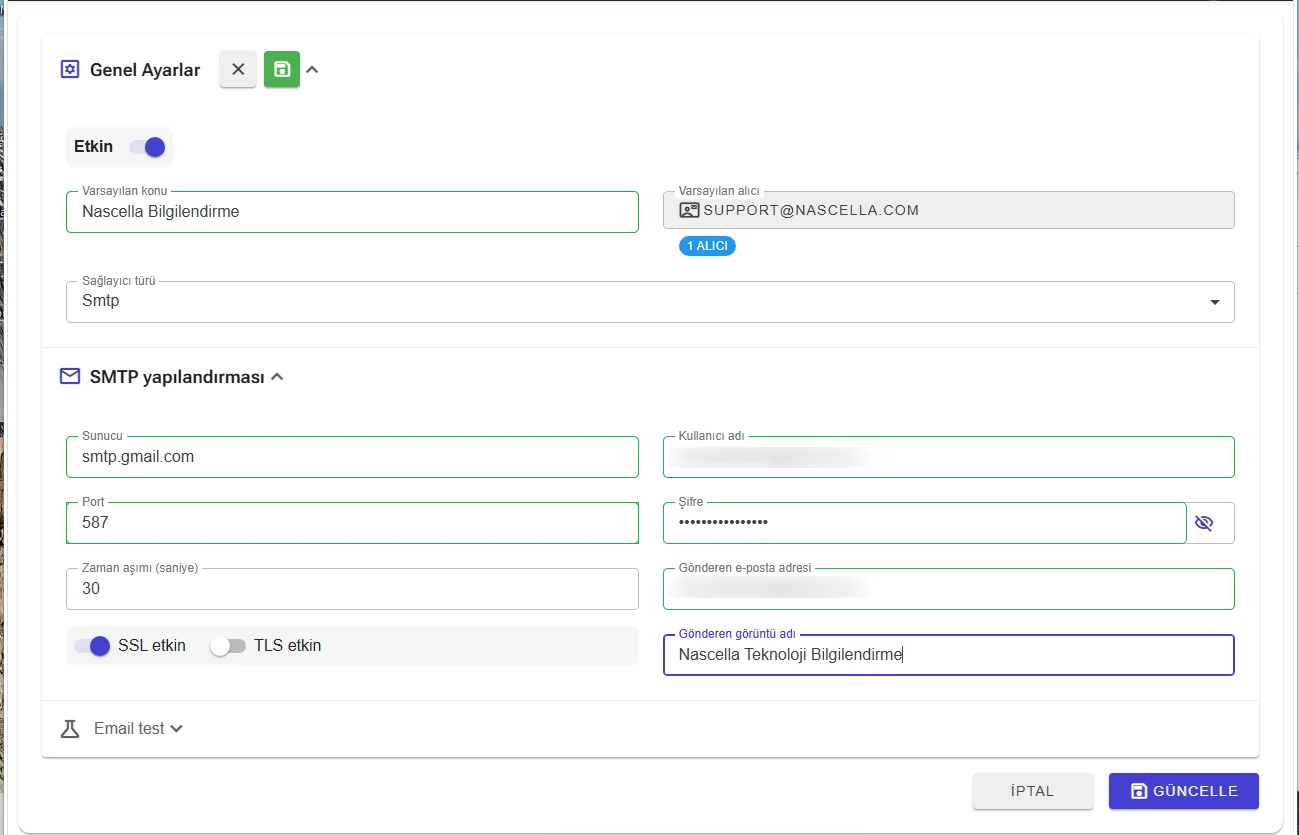
Task: Click the Sağlayıcı türü dropdown arrow
Action: (1215, 302)
